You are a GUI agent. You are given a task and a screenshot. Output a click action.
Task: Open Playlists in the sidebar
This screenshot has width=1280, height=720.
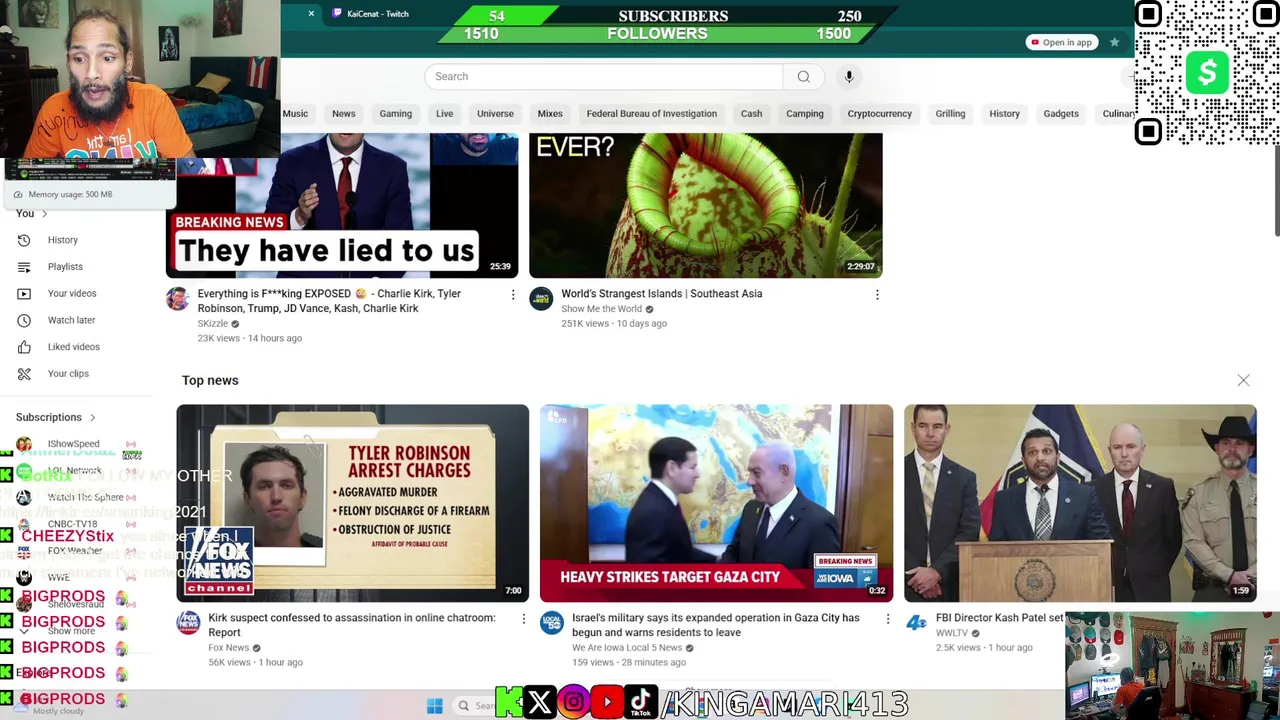click(x=65, y=267)
